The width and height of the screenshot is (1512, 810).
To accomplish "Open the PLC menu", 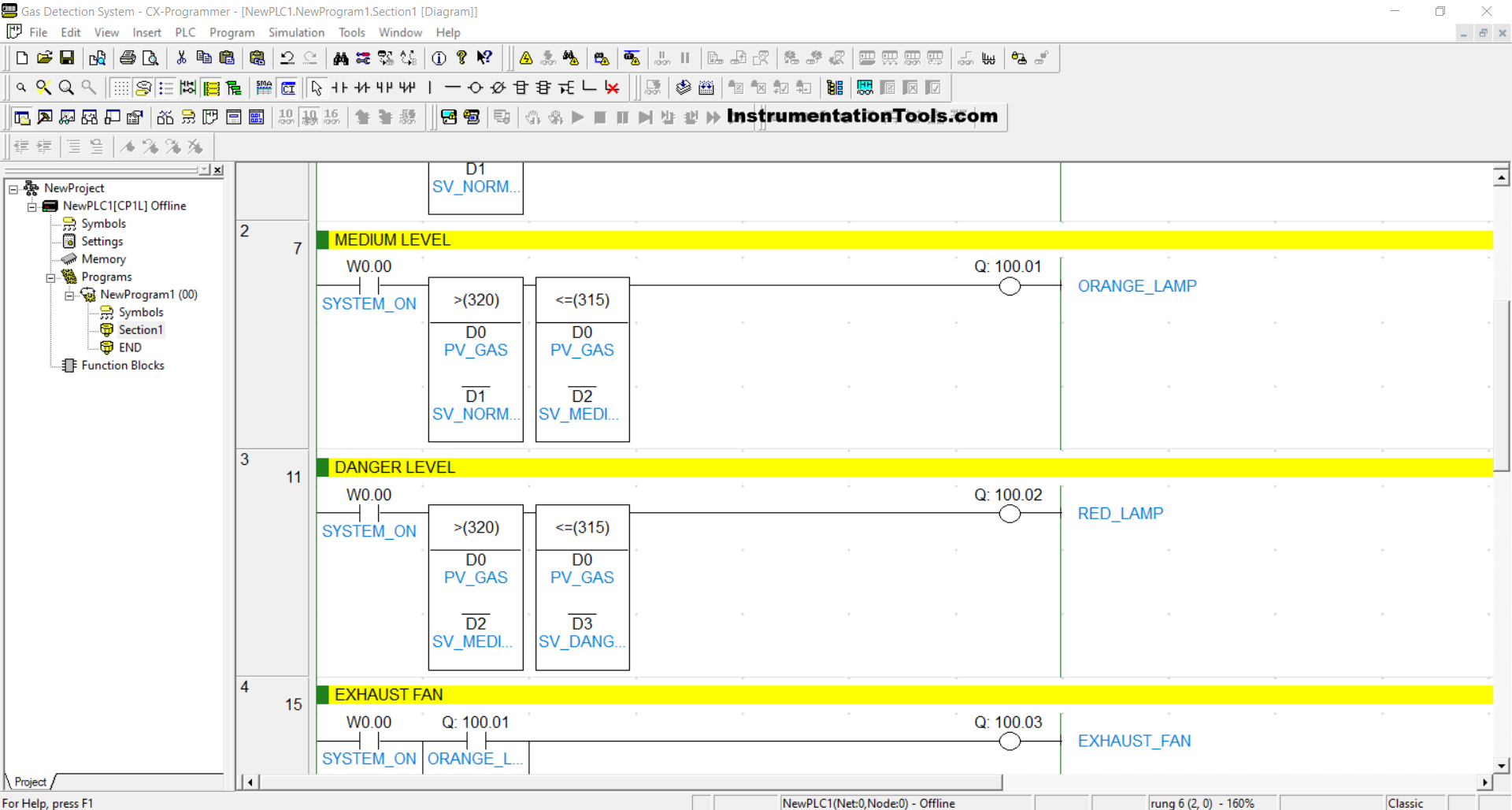I will tap(185, 32).
